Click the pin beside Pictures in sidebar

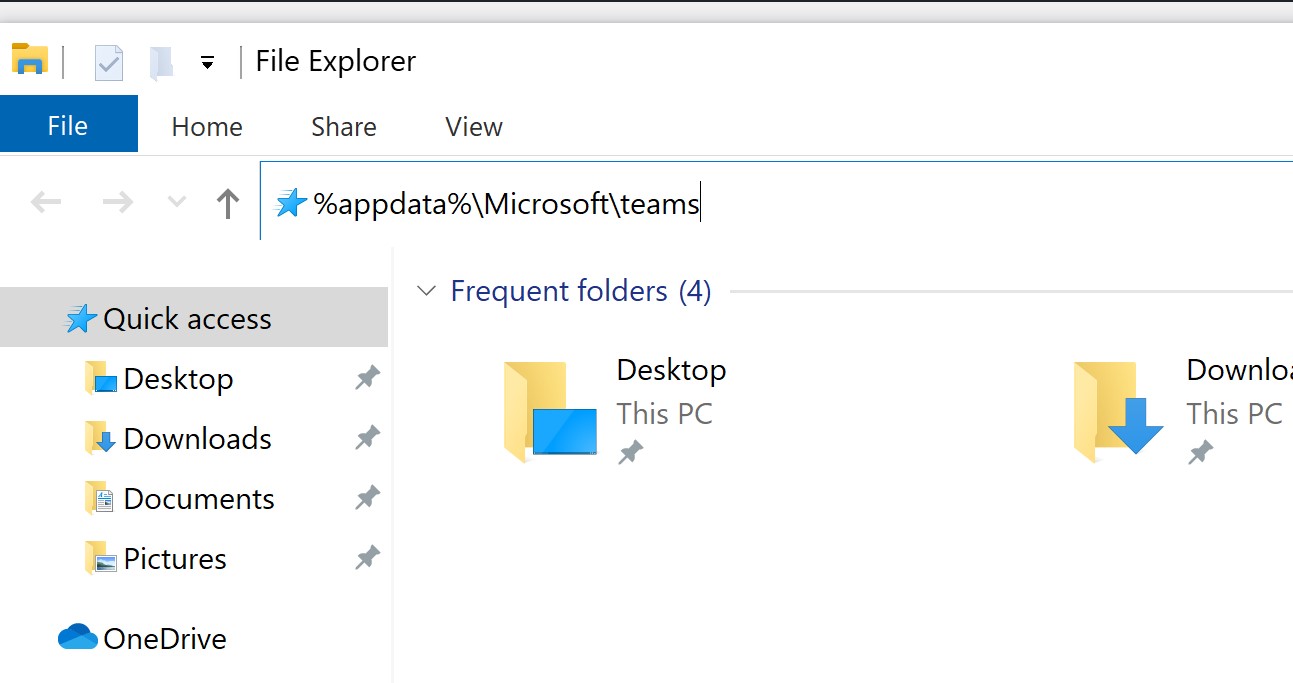pos(367,558)
